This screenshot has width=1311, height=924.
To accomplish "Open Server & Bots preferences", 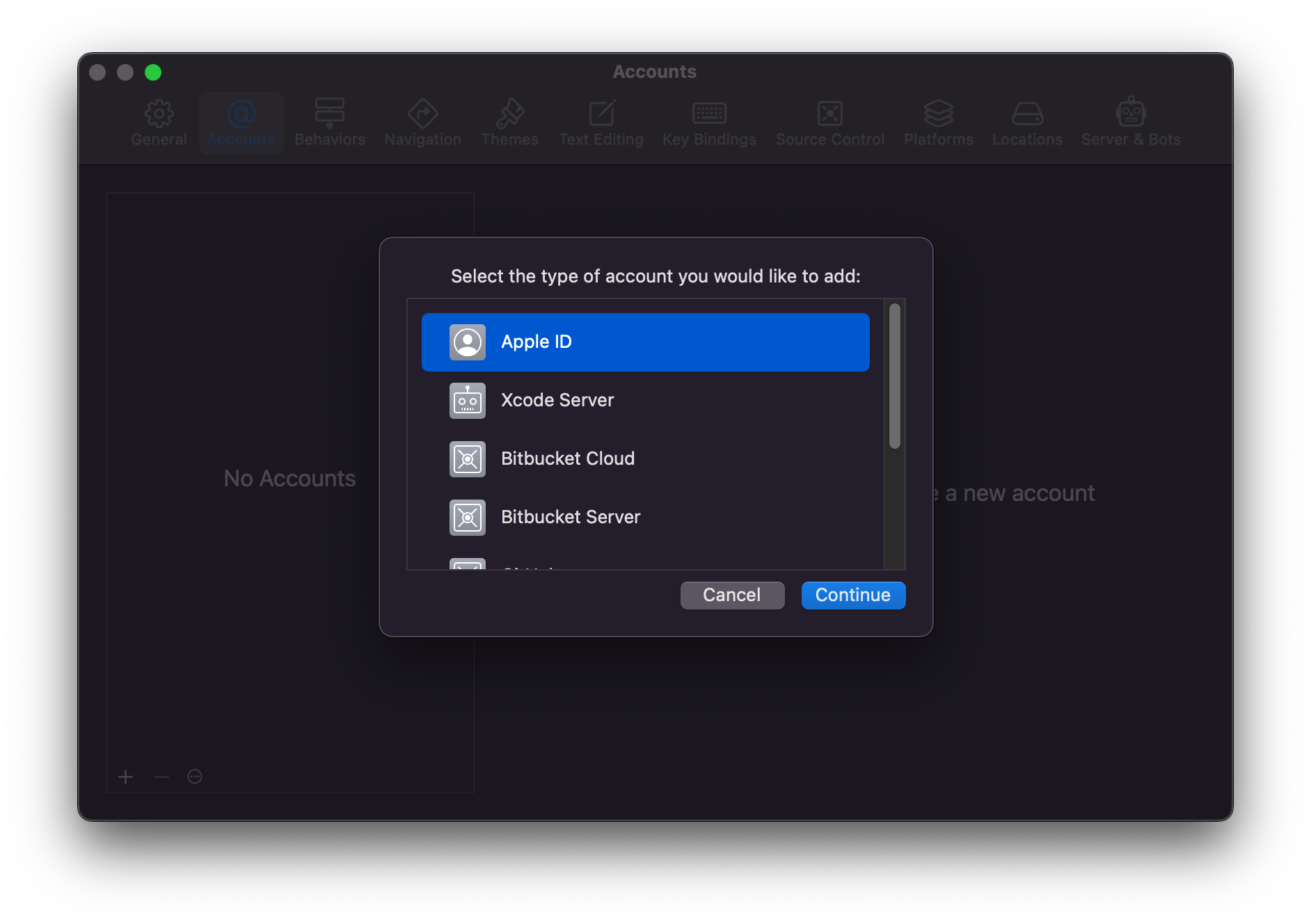I will pos(1131,123).
